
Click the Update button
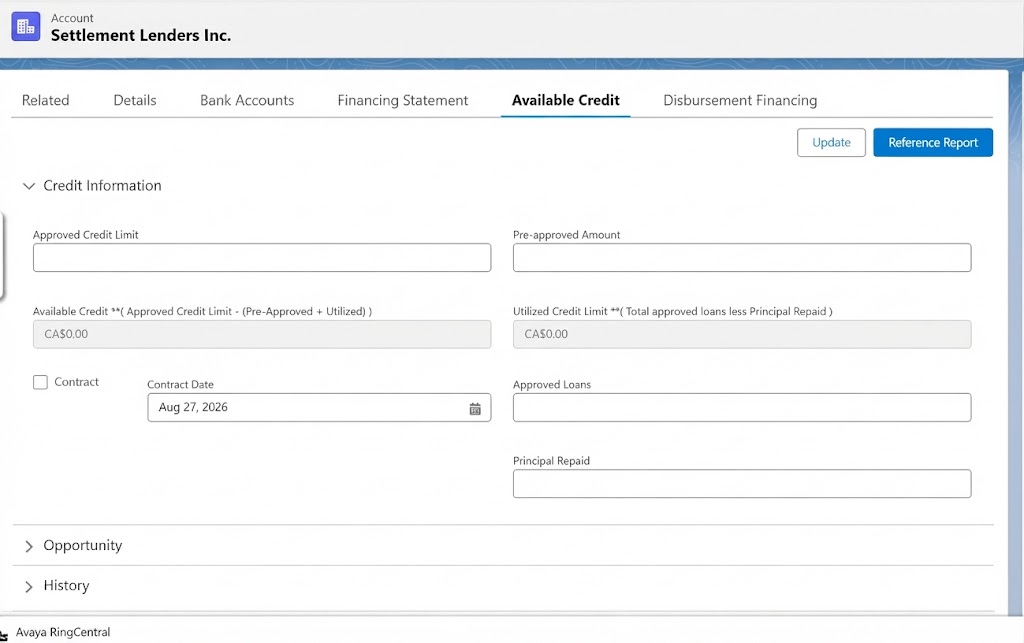pos(831,142)
